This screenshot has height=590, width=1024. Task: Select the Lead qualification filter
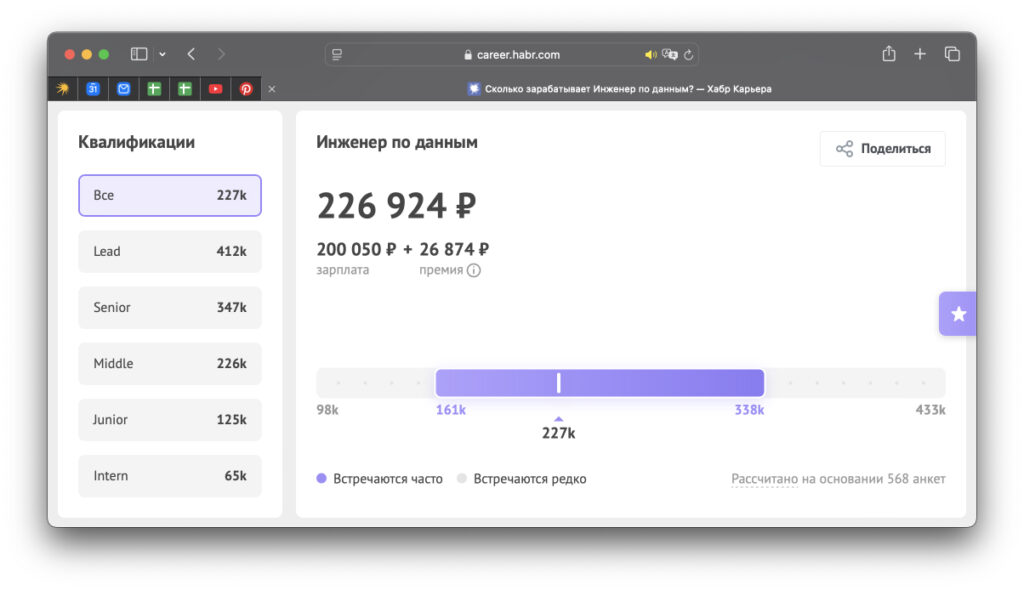click(169, 251)
